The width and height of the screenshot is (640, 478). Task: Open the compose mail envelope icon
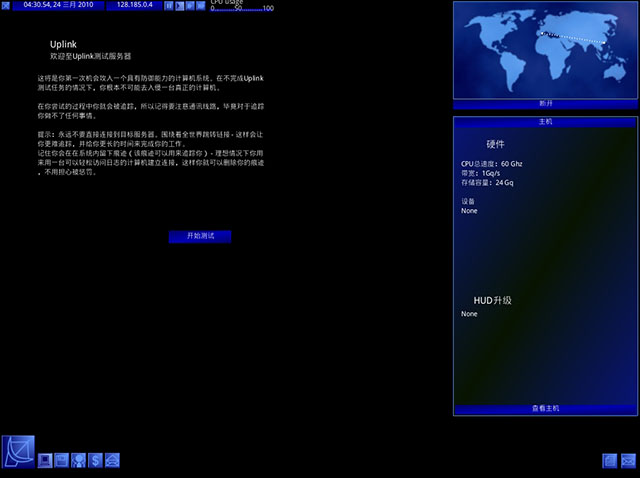point(112,460)
